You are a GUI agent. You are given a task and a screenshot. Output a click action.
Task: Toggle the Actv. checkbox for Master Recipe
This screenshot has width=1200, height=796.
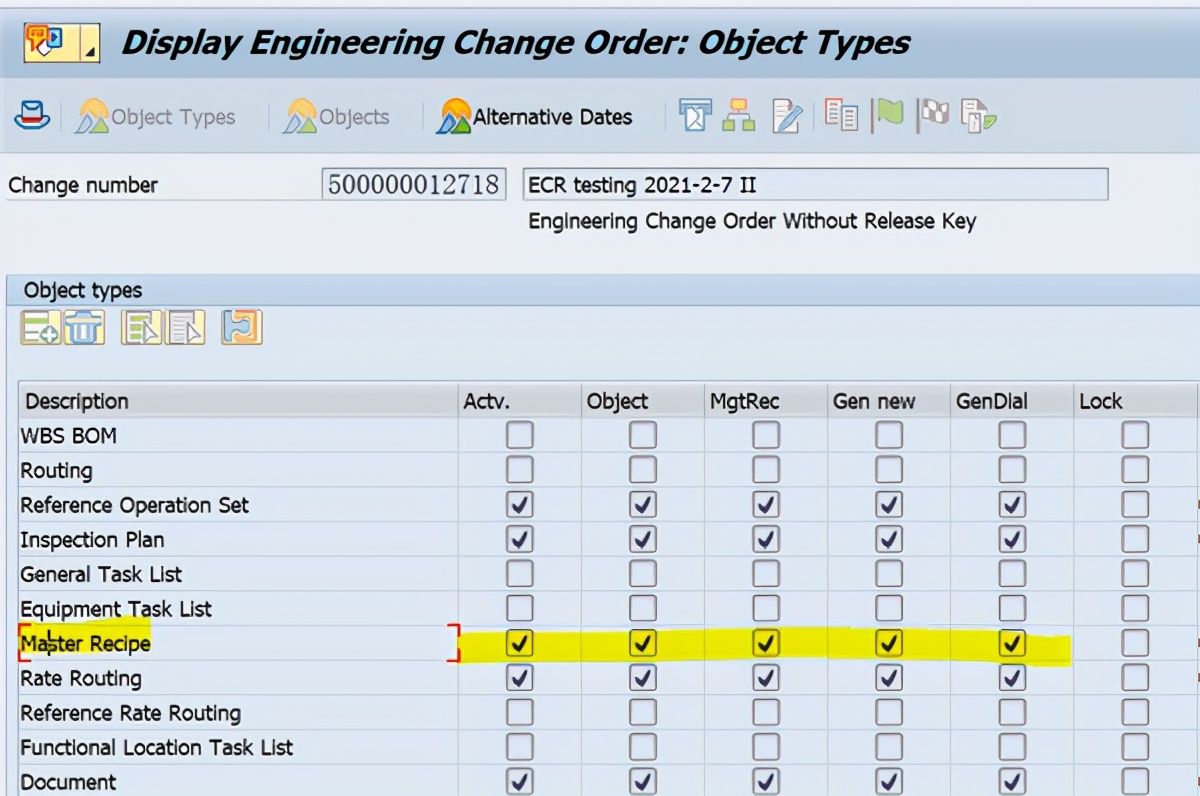(x=519, y=643)
